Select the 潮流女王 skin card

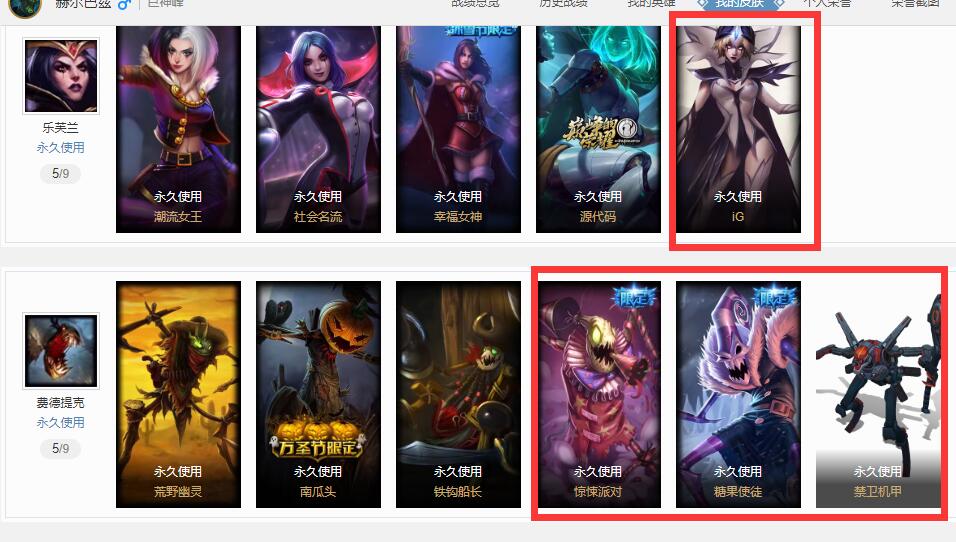(x=178, y=129)
